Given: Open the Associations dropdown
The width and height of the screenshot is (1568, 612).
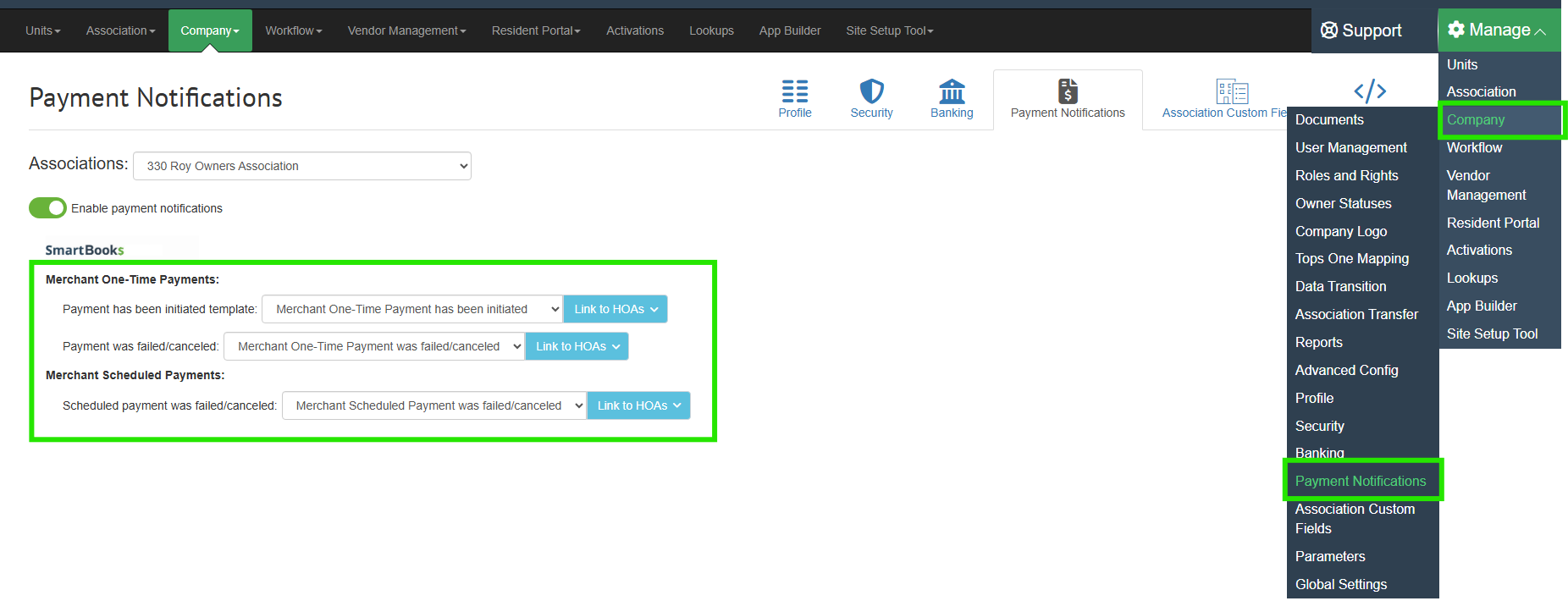Looking at the screenshot, I should (x=301, y=166).
